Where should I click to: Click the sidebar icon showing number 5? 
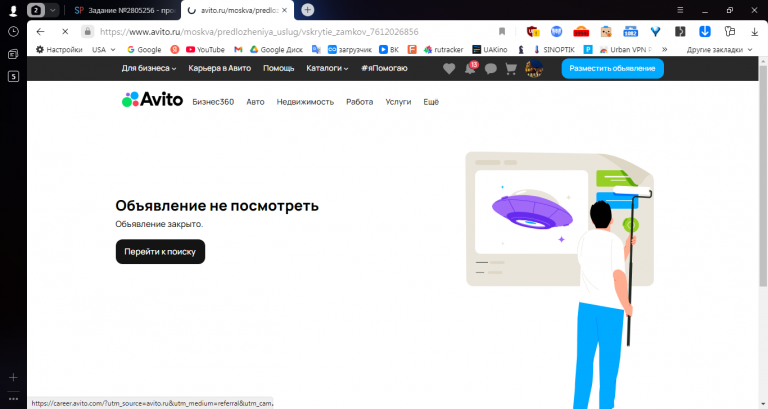[13, 76]
